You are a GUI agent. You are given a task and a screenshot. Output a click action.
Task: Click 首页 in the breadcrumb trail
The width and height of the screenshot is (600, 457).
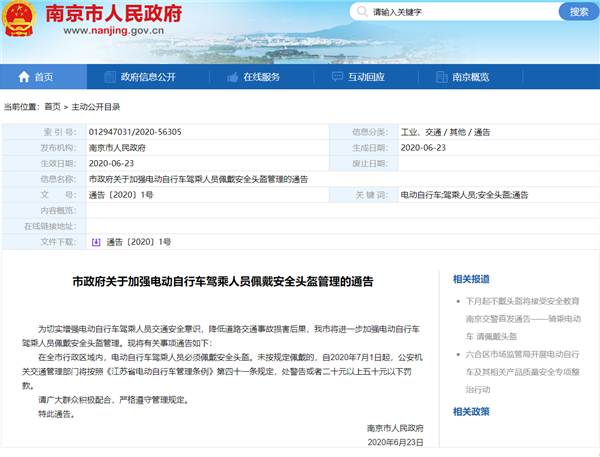(x=52, y=106)
